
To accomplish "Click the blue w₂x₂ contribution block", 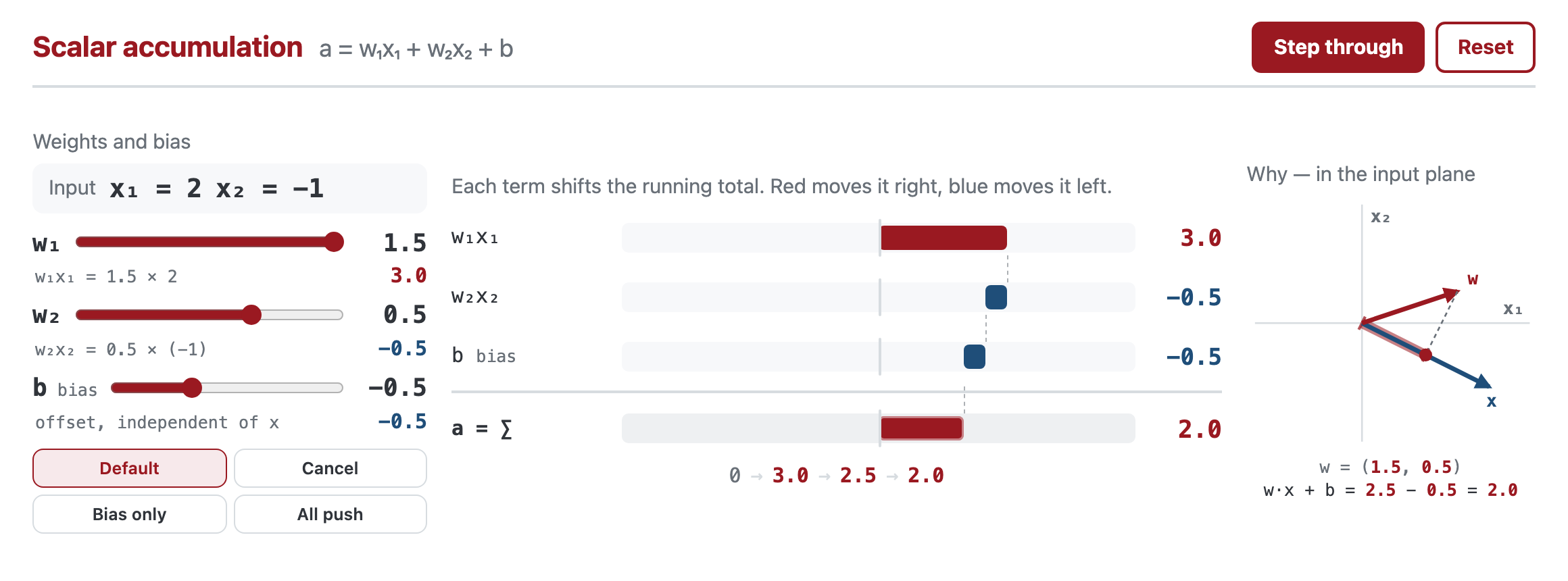I will [996, 297].
